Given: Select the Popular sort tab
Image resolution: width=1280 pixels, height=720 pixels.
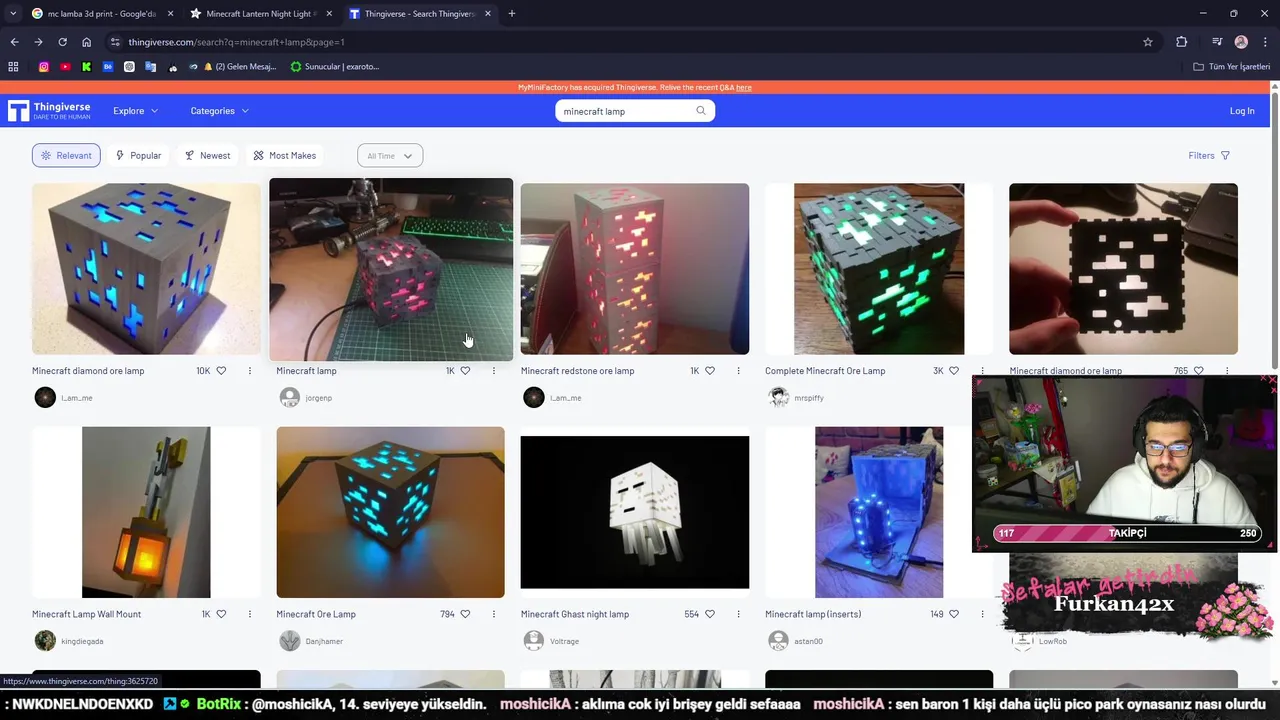Looking at the screenshot, I should tap(138, 156).
